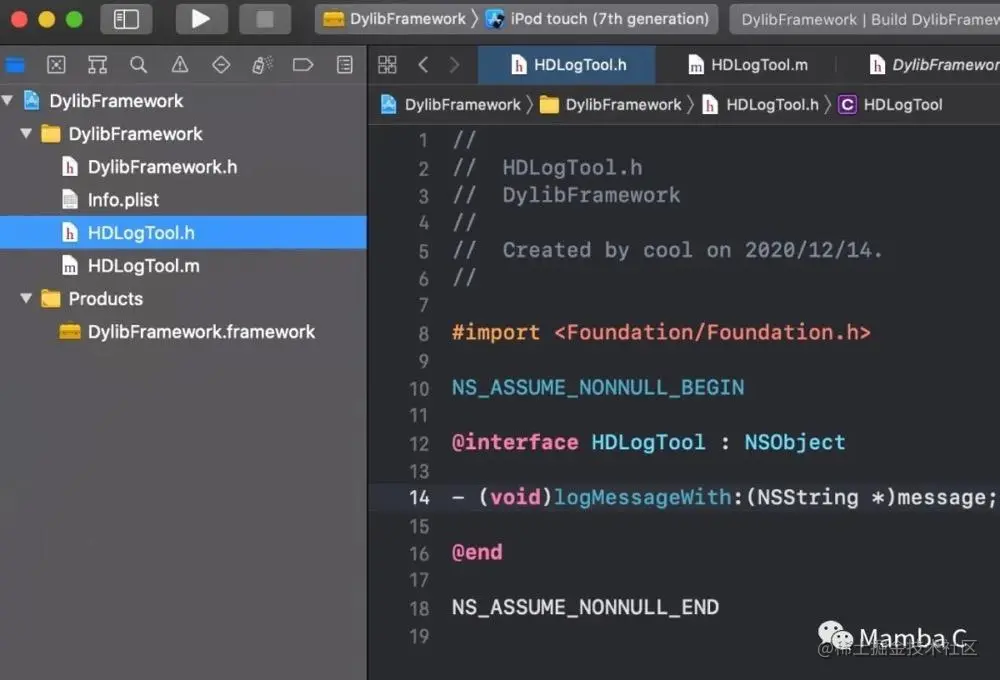
Task: Click the Created by cool comment
Action: [x=693, y=249]
